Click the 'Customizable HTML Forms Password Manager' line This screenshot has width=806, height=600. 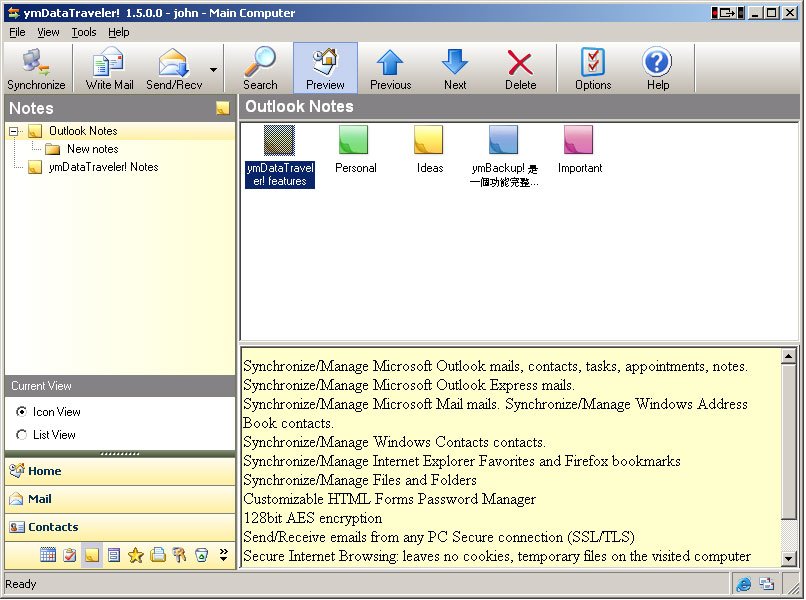[x=389, y=499]
